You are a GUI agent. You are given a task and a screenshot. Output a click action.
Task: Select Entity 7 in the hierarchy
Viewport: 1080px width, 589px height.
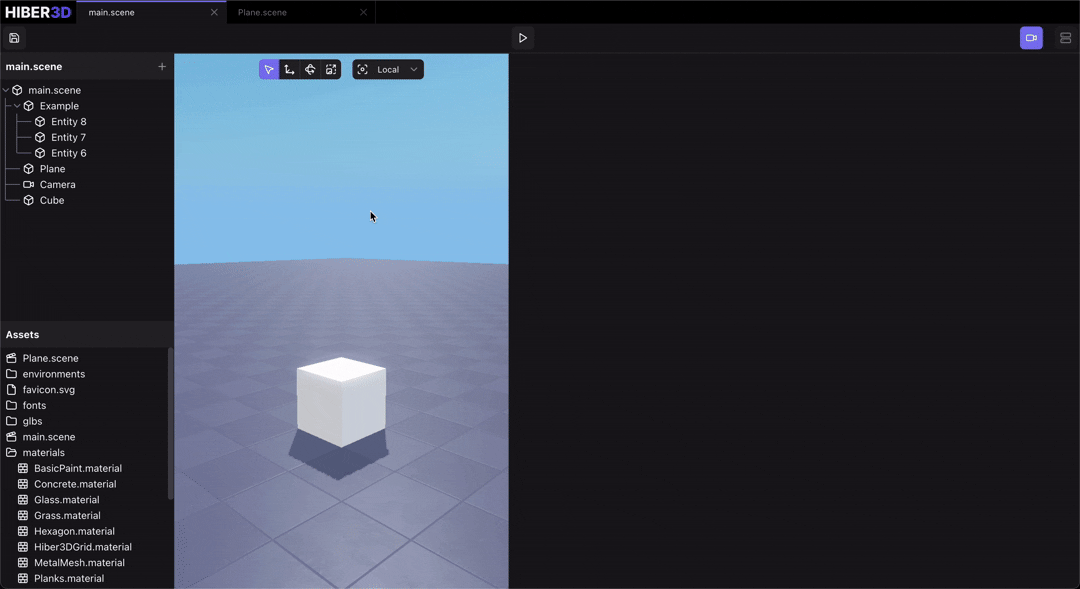pos(68,137)
